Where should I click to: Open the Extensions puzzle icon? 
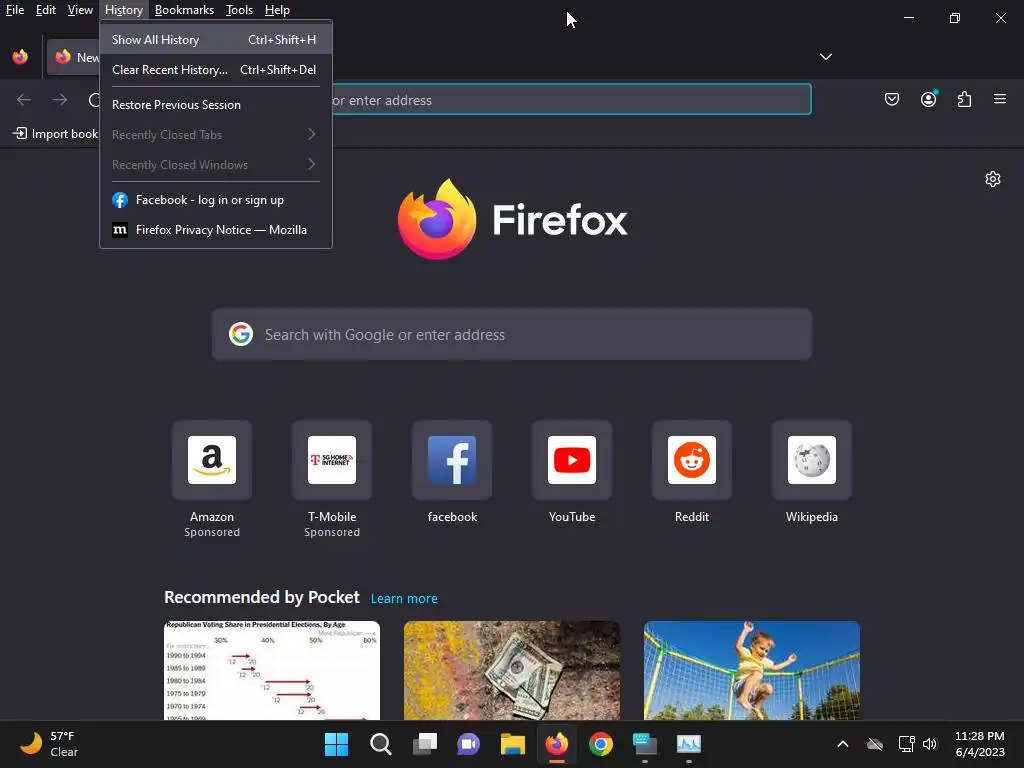pyautogui.click(x=964, y=99)
